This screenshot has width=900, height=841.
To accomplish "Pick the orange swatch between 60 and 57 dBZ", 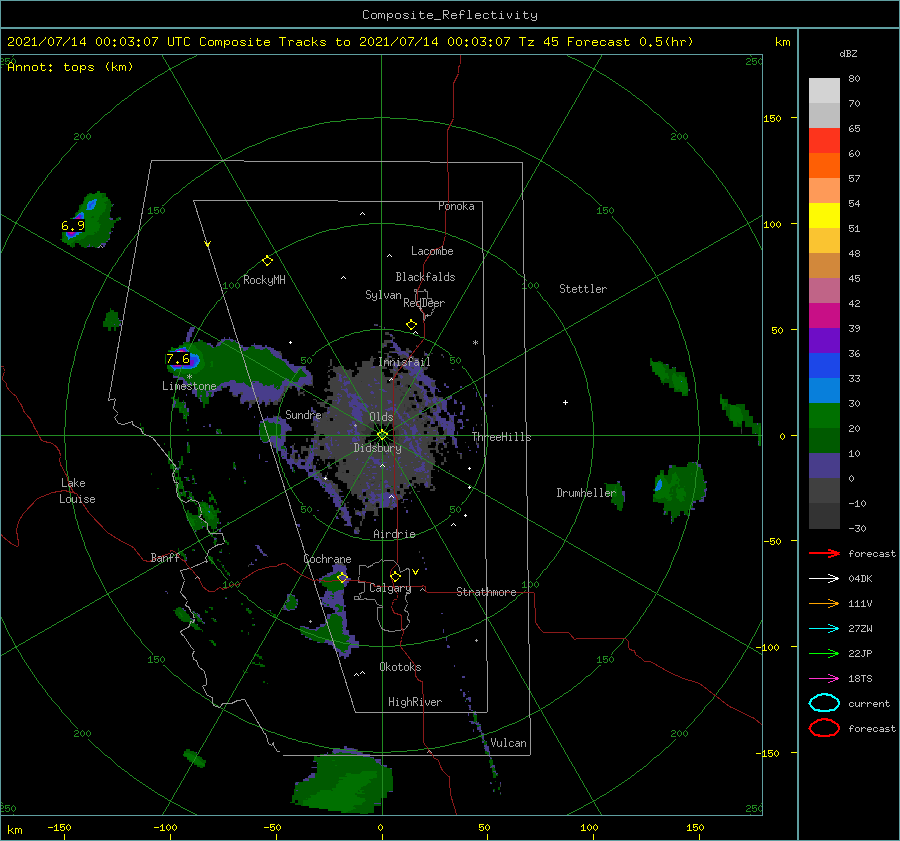I will click(824, 165).
